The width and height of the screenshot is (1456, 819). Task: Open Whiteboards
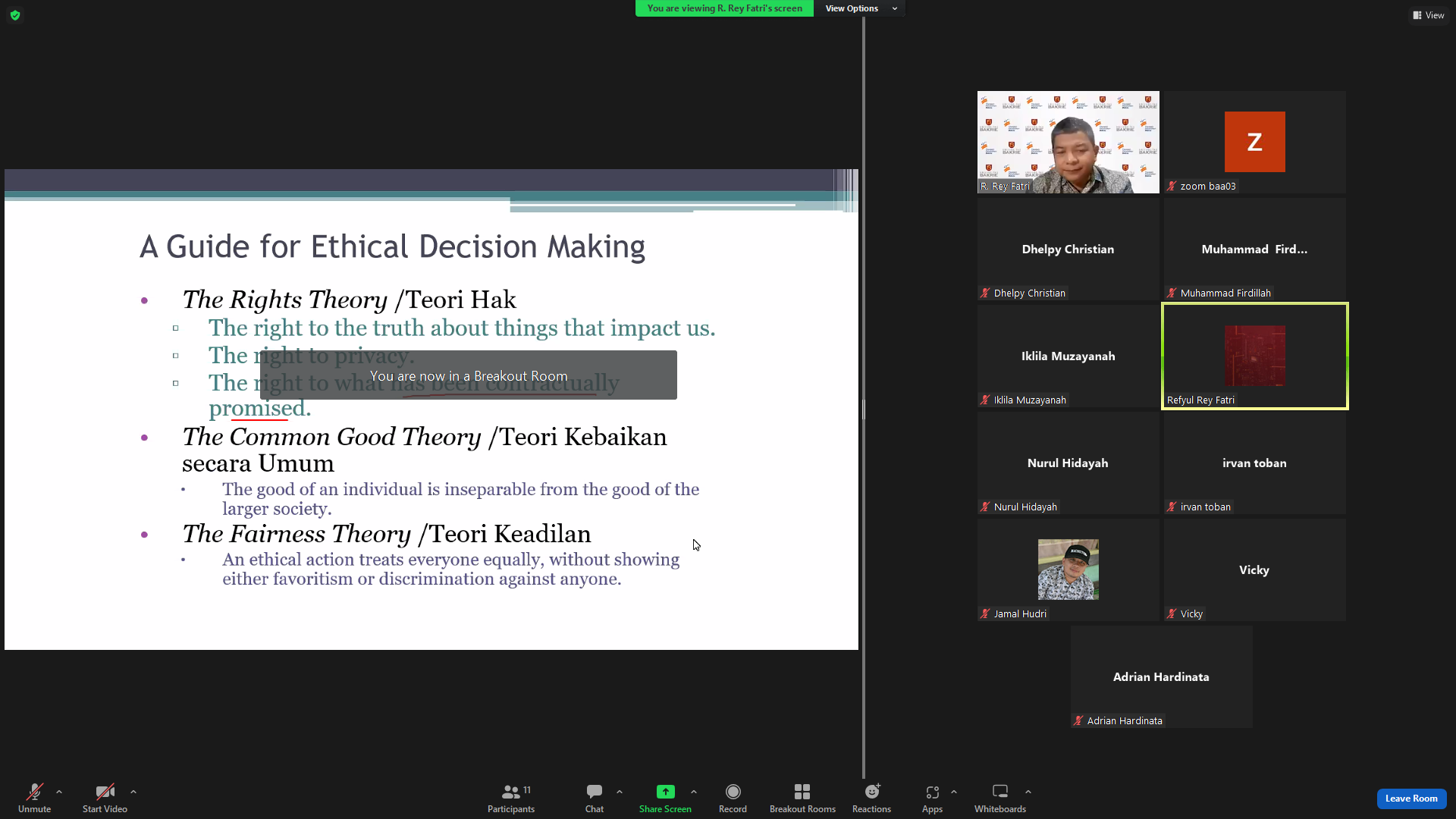pyautogui.click(x=1000, y=798)
